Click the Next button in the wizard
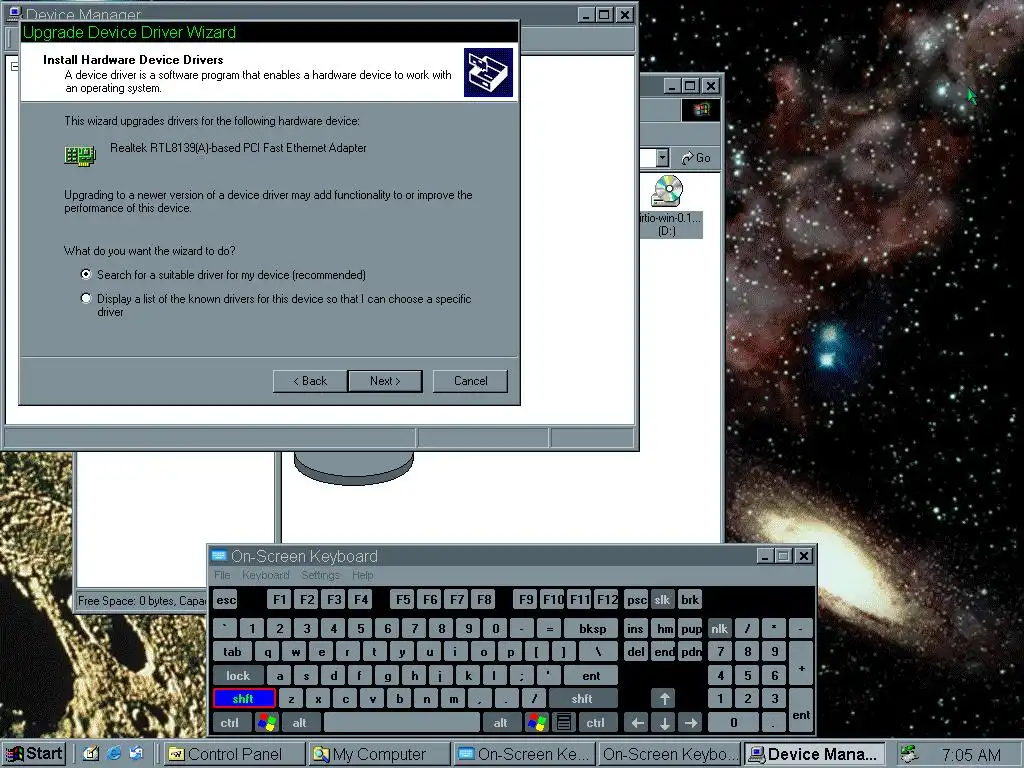The width and height of the screenshot is (1024, 768). point(385,381)
